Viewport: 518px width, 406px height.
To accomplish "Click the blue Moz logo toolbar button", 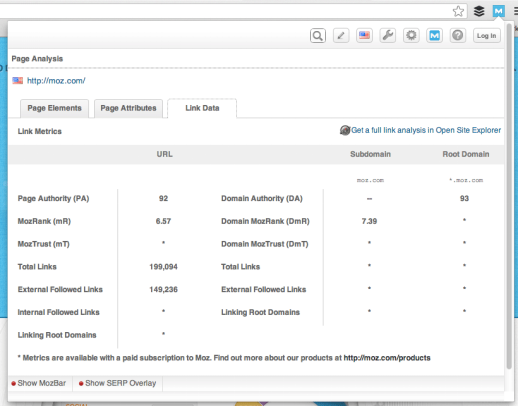I will (434, 35).
